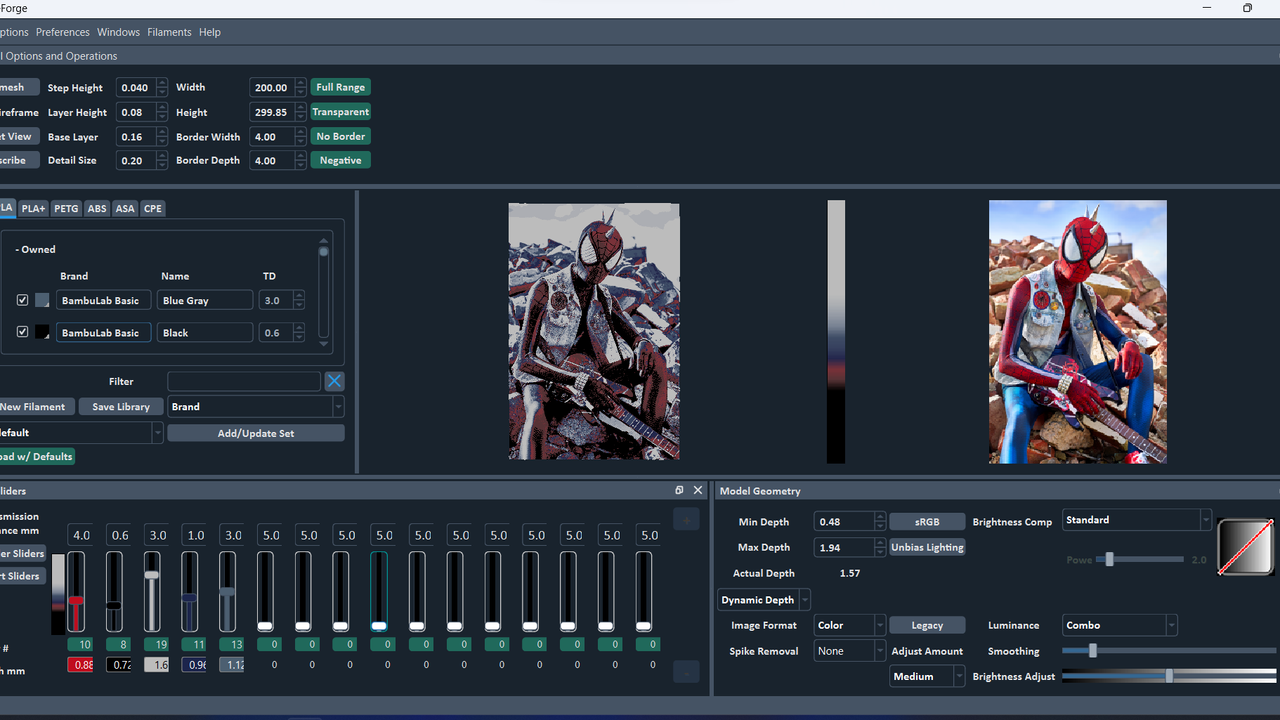Viewport: 1280px width, 720px height.
Task: Open the Windows menu
Action: click(x=118, y=32)
